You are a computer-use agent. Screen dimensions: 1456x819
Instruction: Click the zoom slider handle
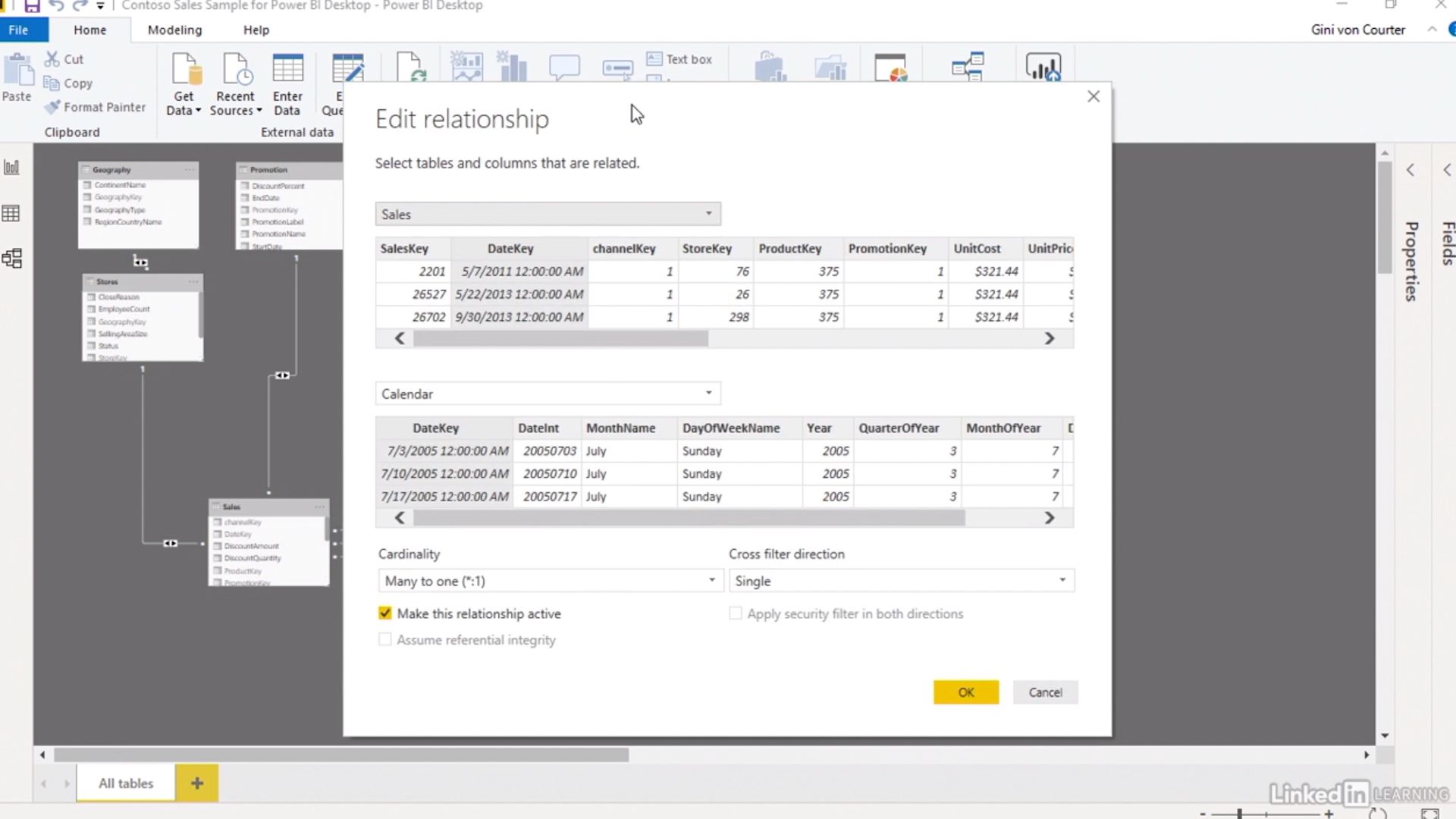coord(1240,814)
